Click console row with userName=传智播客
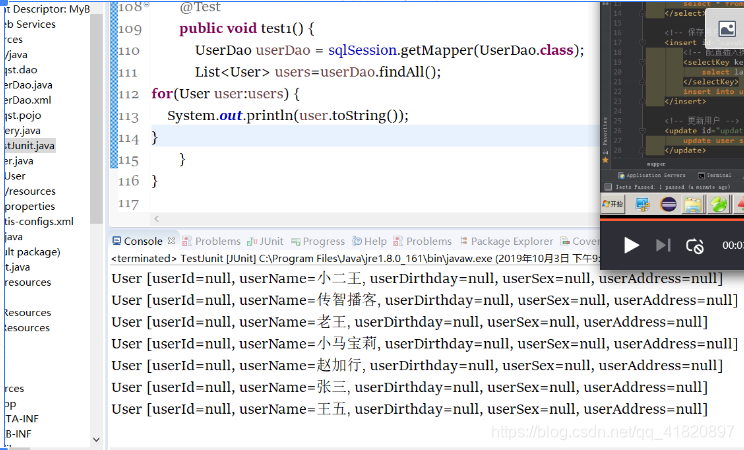Viewport: 744px width, 450px height. 424,300
